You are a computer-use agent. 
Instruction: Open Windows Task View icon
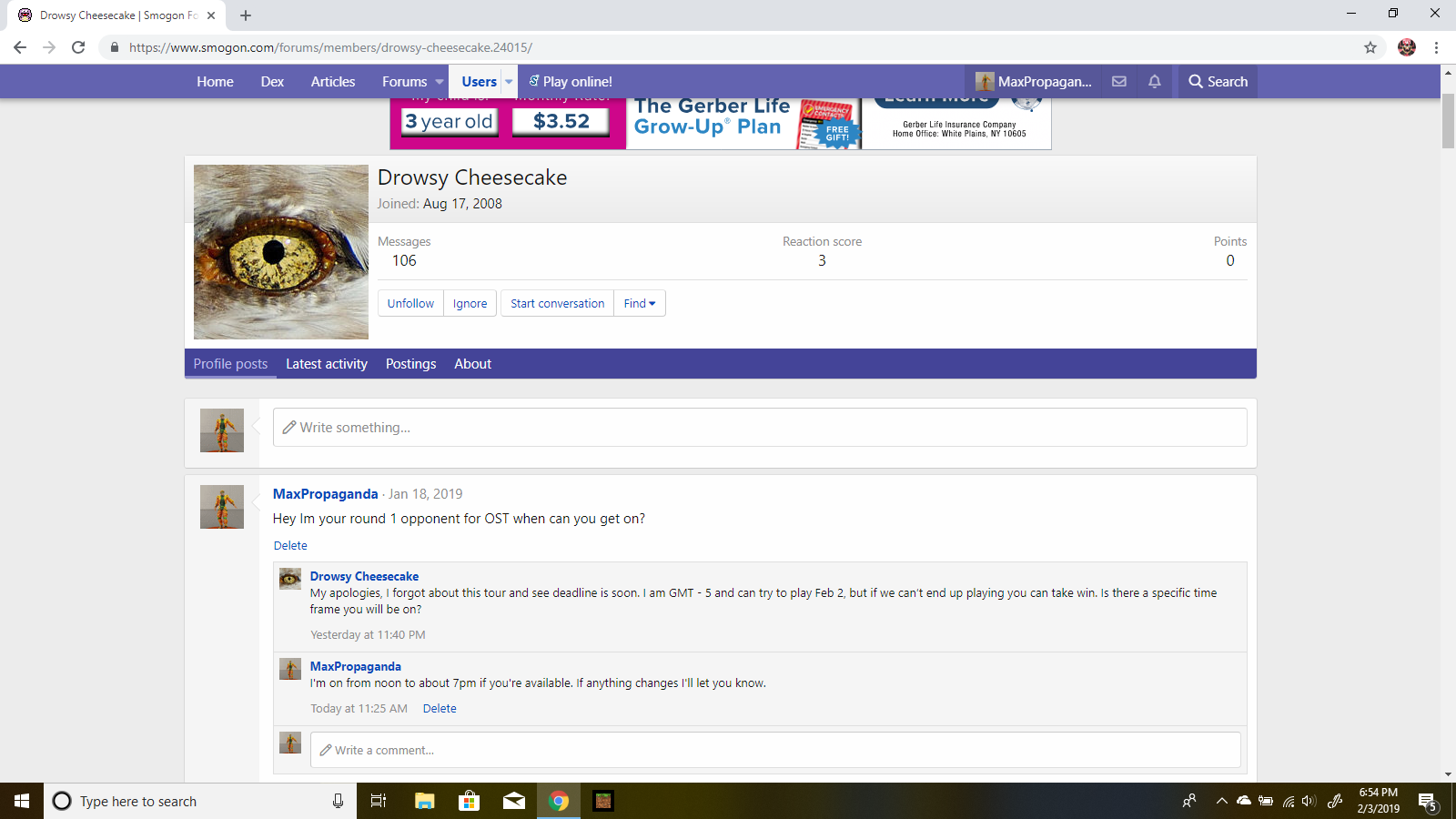point(379,801)
